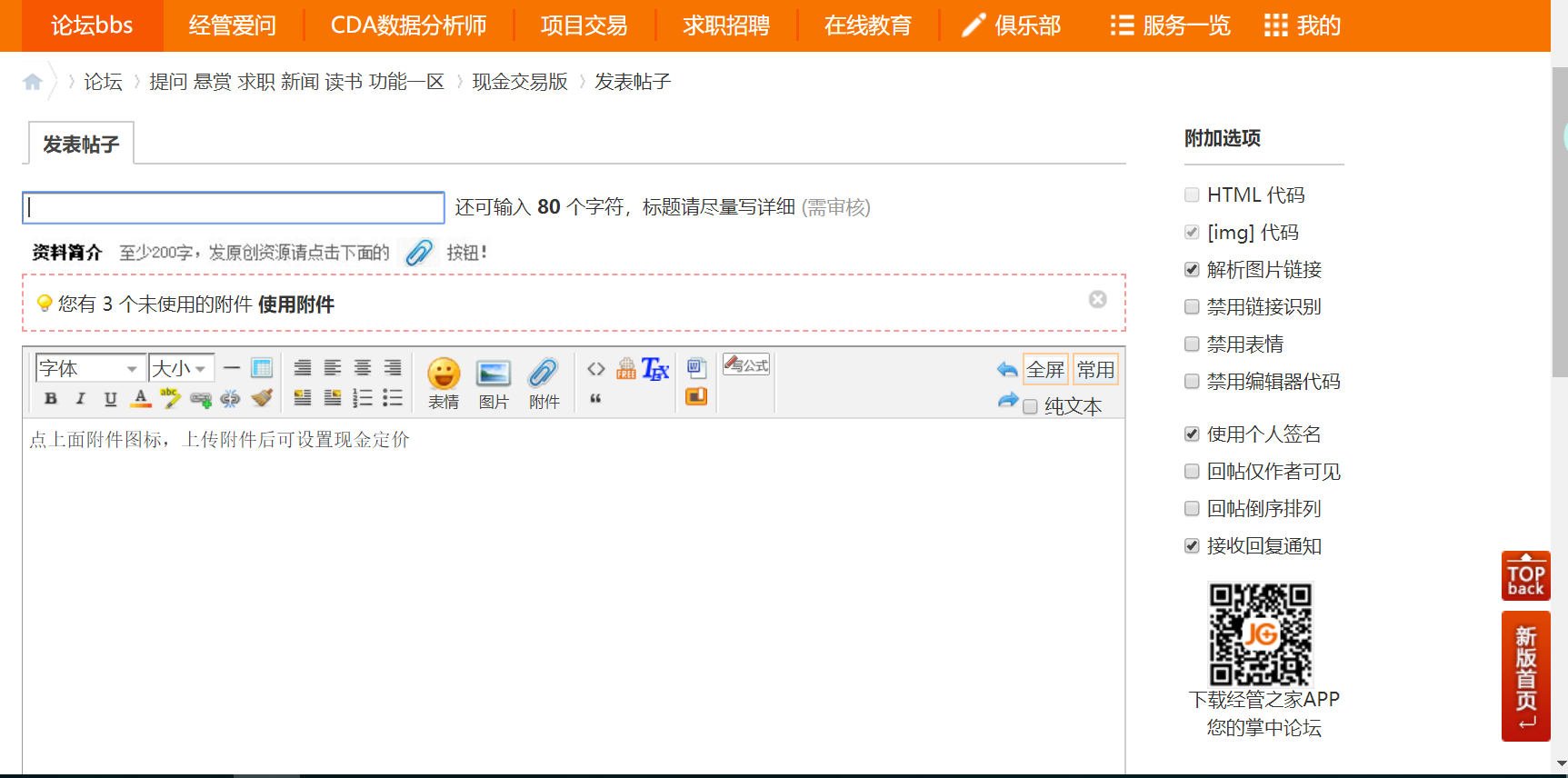Screen dimensions: 1568x778
Task: Close the unused attachments notice
Action: pos(1098,299)
